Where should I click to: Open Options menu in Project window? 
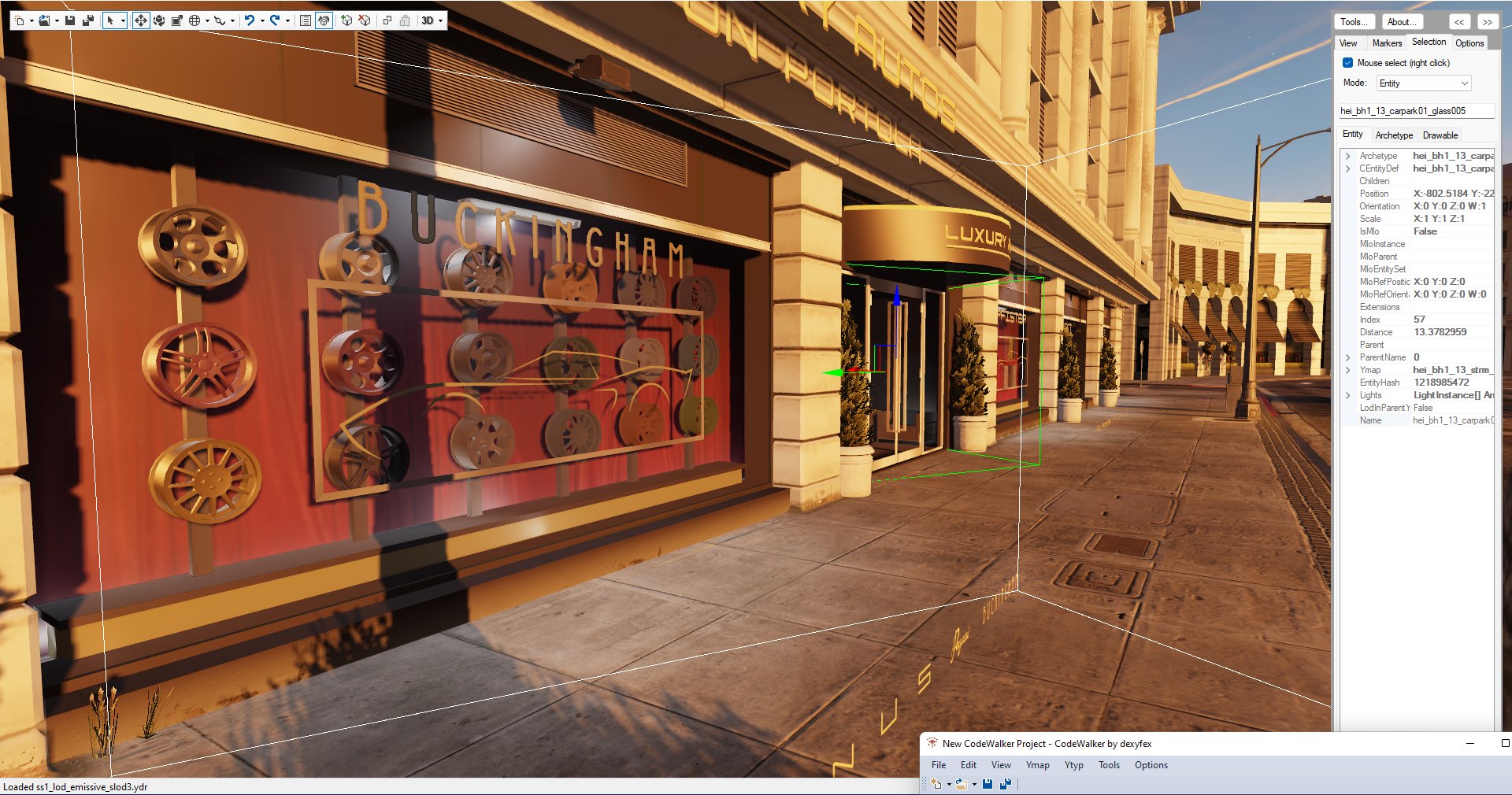[x=1151, y=765]
